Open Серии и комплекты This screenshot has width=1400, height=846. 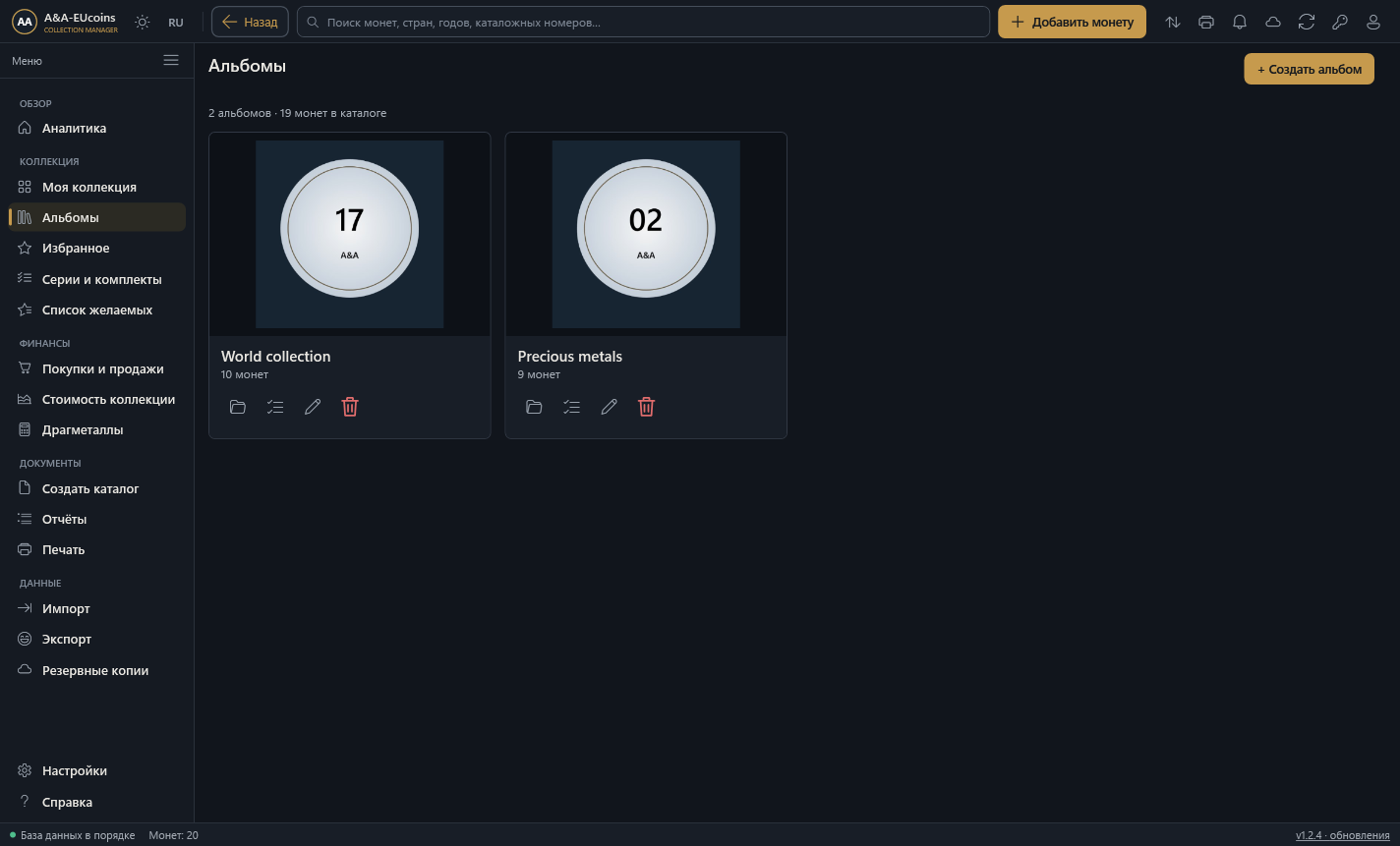point(97,279)
